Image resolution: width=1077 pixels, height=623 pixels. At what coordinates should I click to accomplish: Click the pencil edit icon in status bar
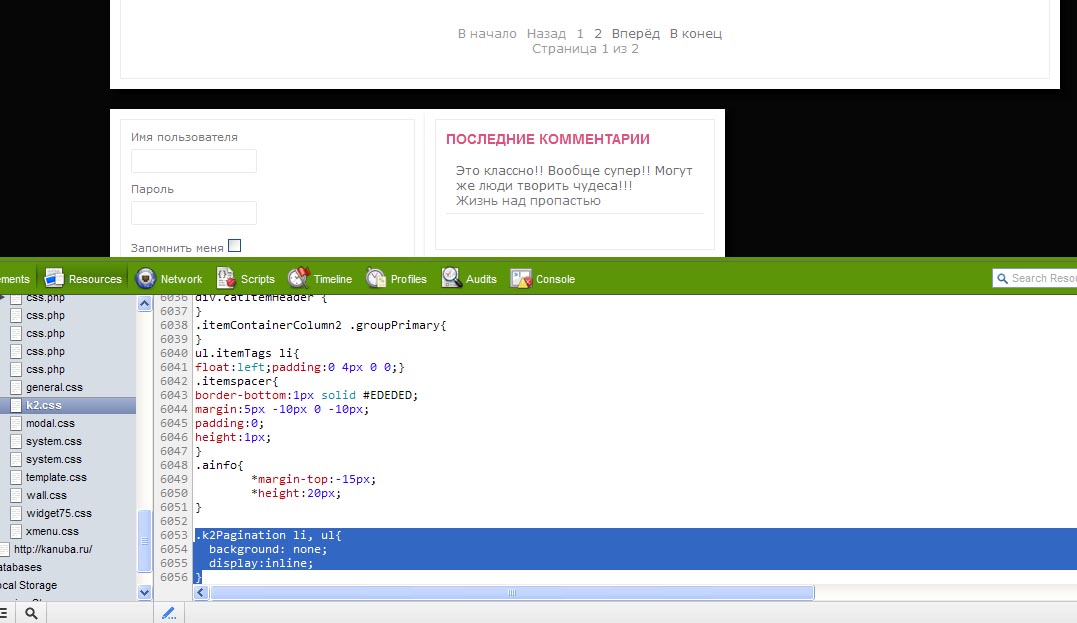tap(169, 613)
